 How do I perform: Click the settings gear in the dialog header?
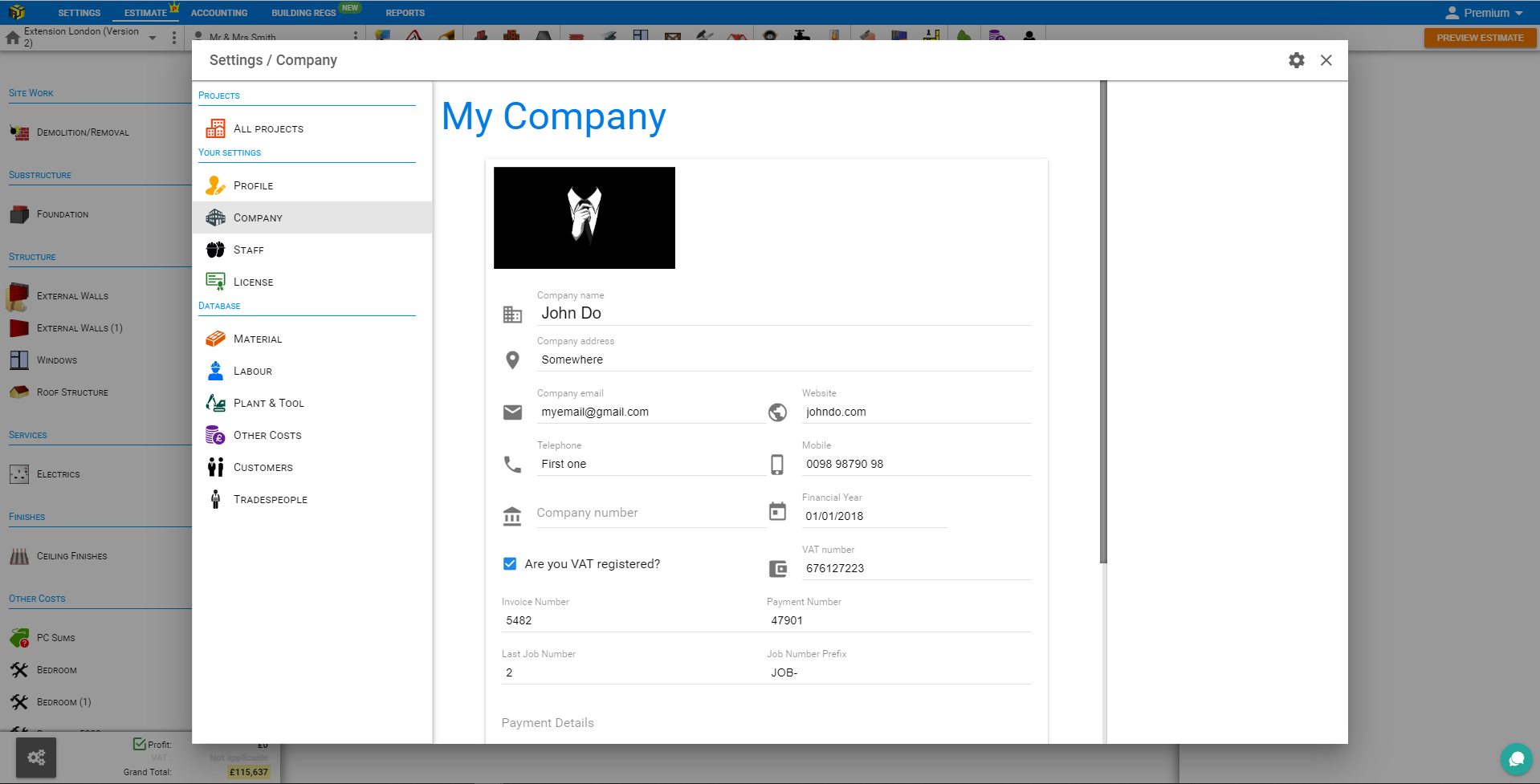coord(1296,60)
